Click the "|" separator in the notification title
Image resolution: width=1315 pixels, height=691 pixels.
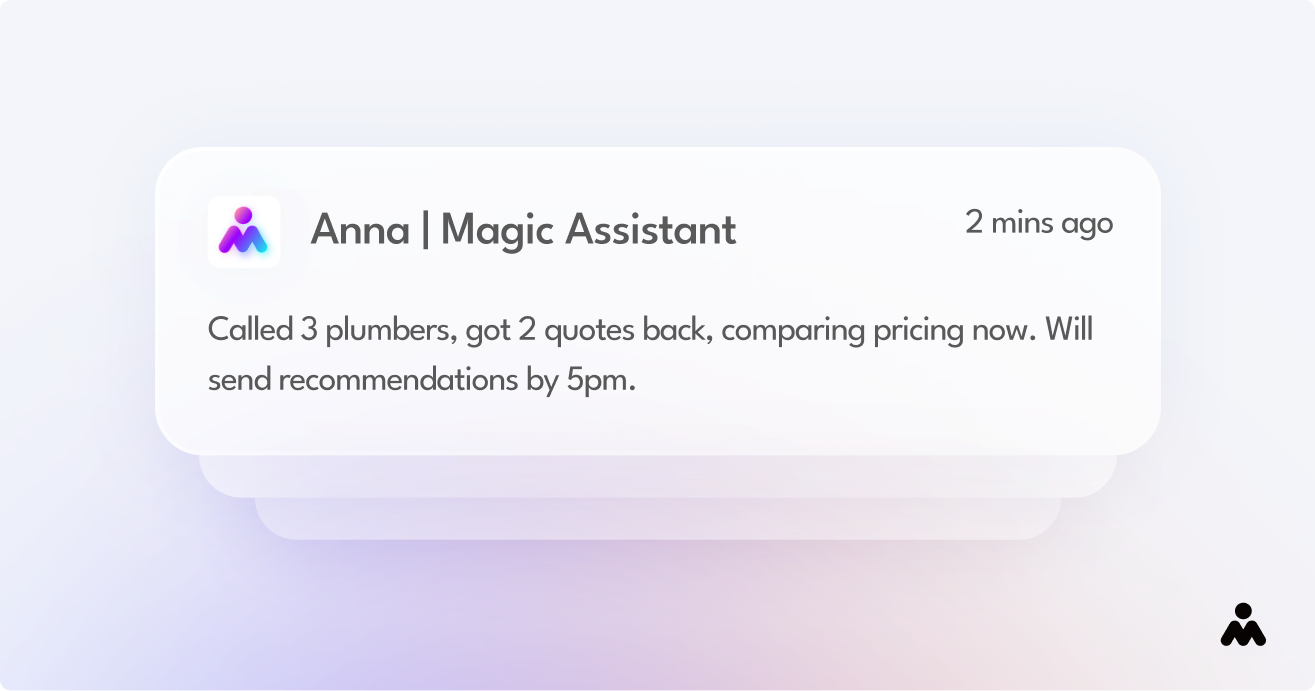click(x=425, y=231)
